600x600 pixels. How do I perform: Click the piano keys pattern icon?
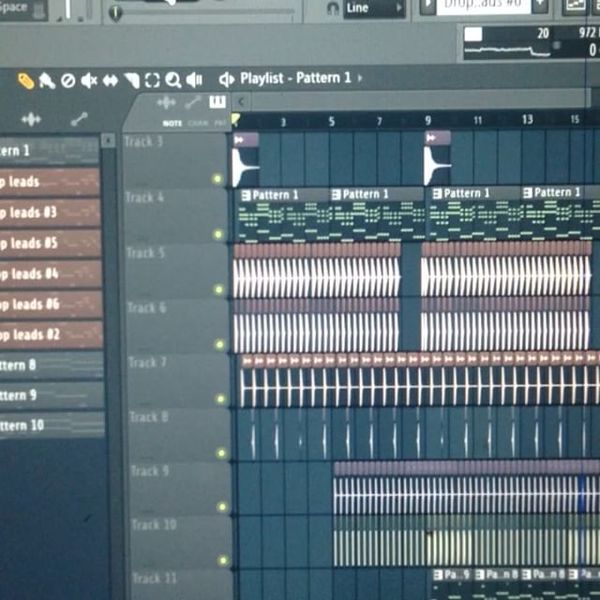click(x=217, y=102)
